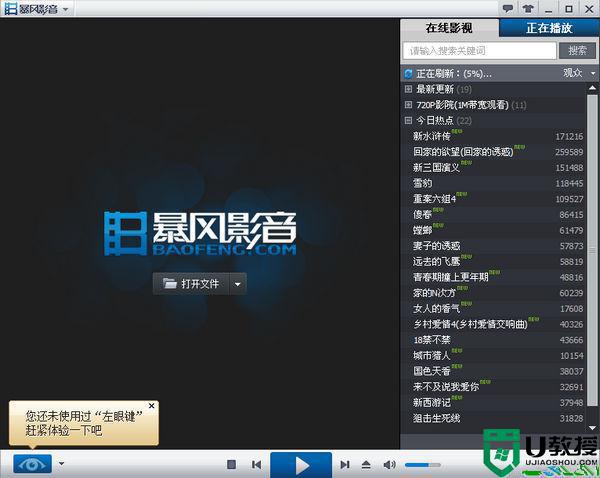Viewport: 600px width, 478px height.
Task: Select 乡村爱情4(乡村爱情交响曲) entry
Action: (494, 325)
